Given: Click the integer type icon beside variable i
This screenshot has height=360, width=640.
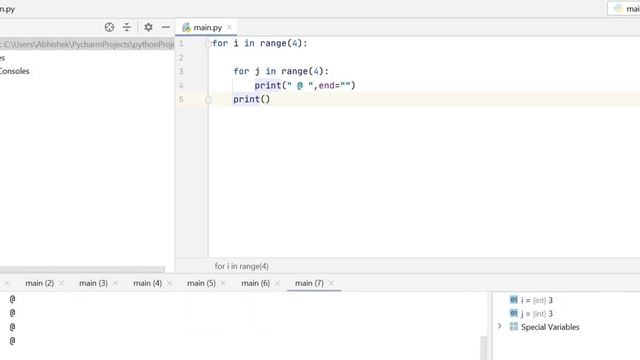Looking at the screenshot, I should (x=513, y=300).
